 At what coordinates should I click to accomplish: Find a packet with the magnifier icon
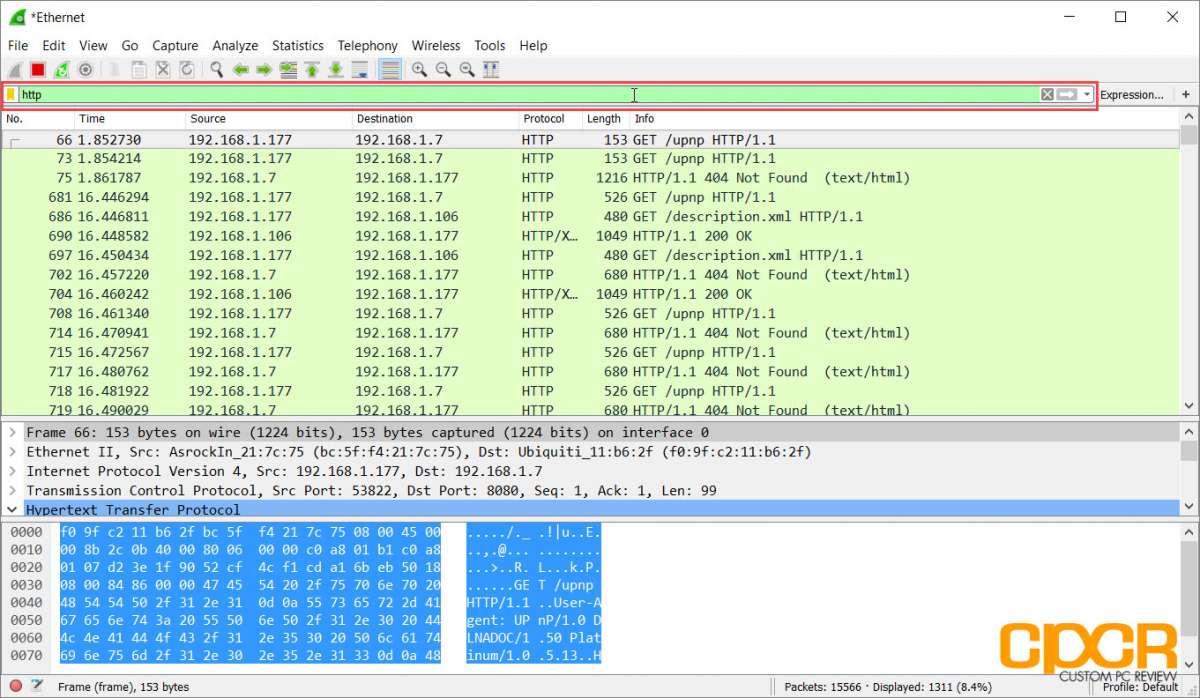click(x=216, y=70)
